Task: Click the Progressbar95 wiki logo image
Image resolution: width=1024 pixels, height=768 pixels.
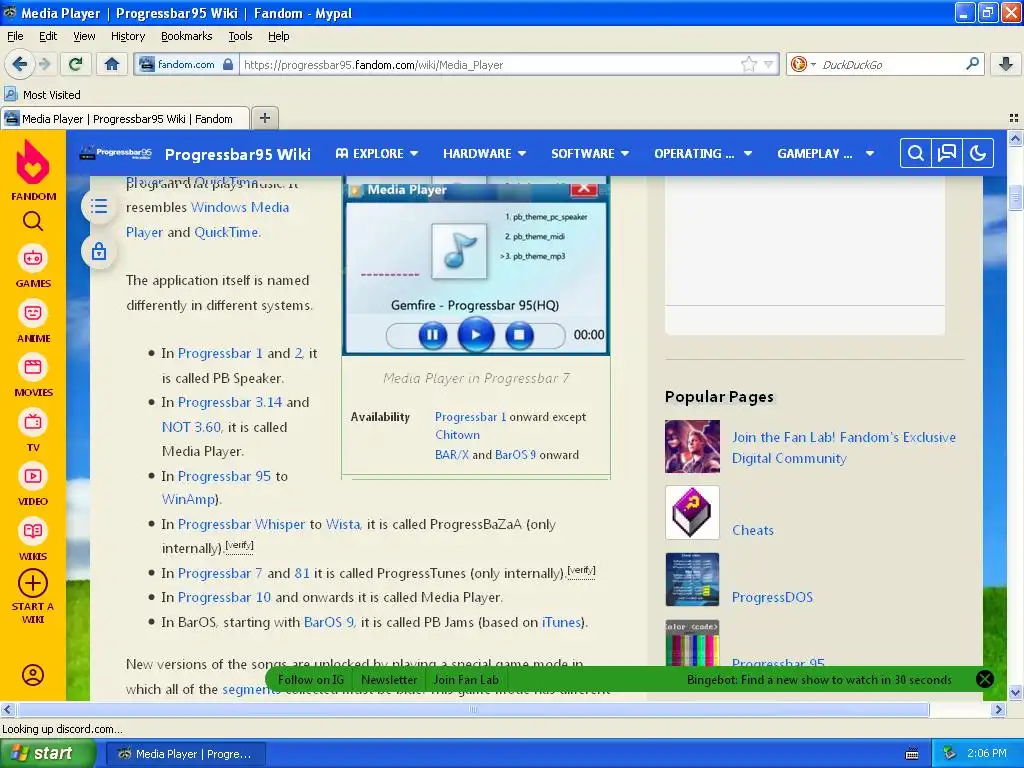Action: click(x=116, y=153)
